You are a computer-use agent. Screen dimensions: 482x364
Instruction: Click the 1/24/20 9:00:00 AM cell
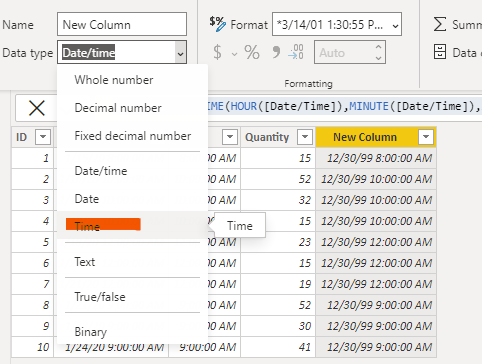112,348
